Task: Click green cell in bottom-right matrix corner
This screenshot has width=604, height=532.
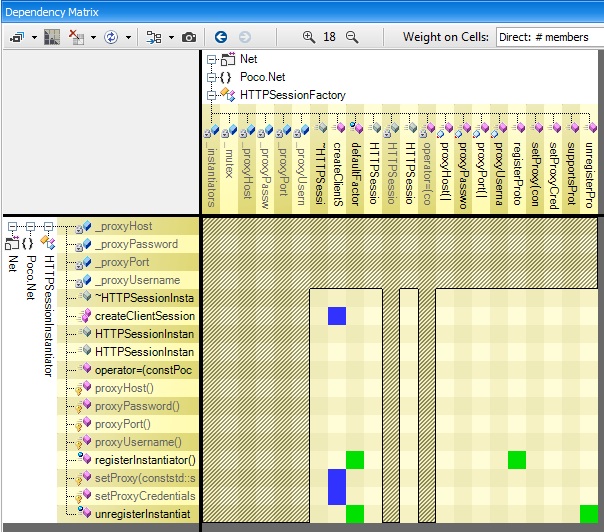Action: click(589, 514)
